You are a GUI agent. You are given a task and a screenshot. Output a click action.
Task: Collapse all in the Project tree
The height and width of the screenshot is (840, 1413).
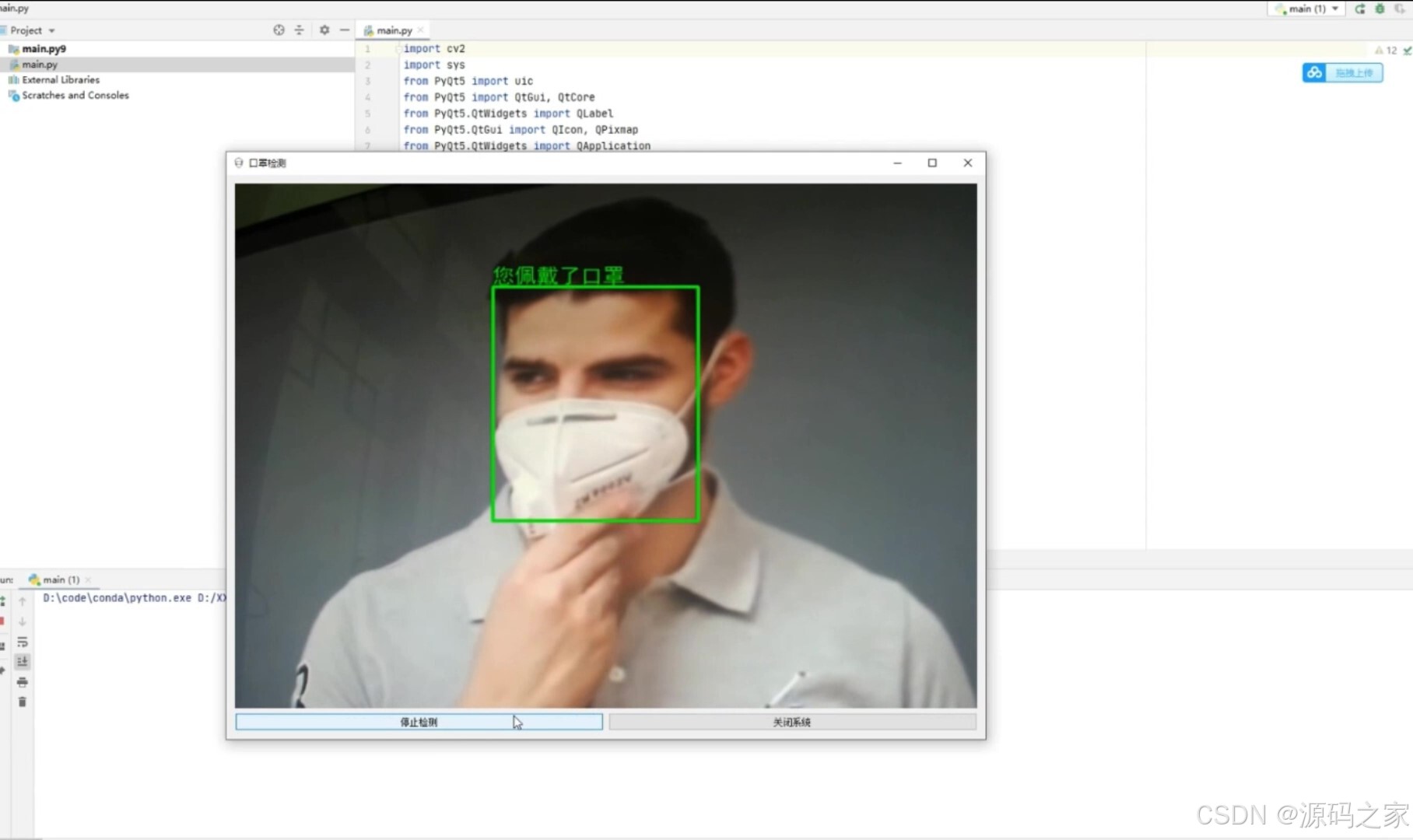(x=299, y=30)
